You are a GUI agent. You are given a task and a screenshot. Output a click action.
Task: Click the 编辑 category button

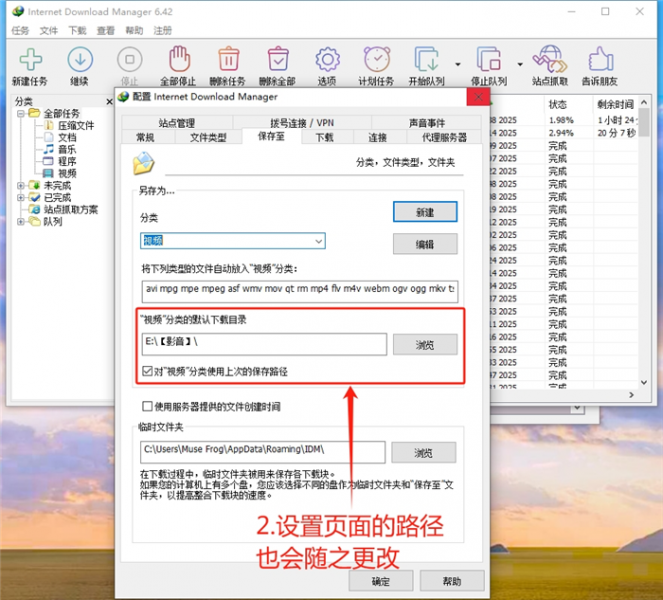(x=425, y=244)
